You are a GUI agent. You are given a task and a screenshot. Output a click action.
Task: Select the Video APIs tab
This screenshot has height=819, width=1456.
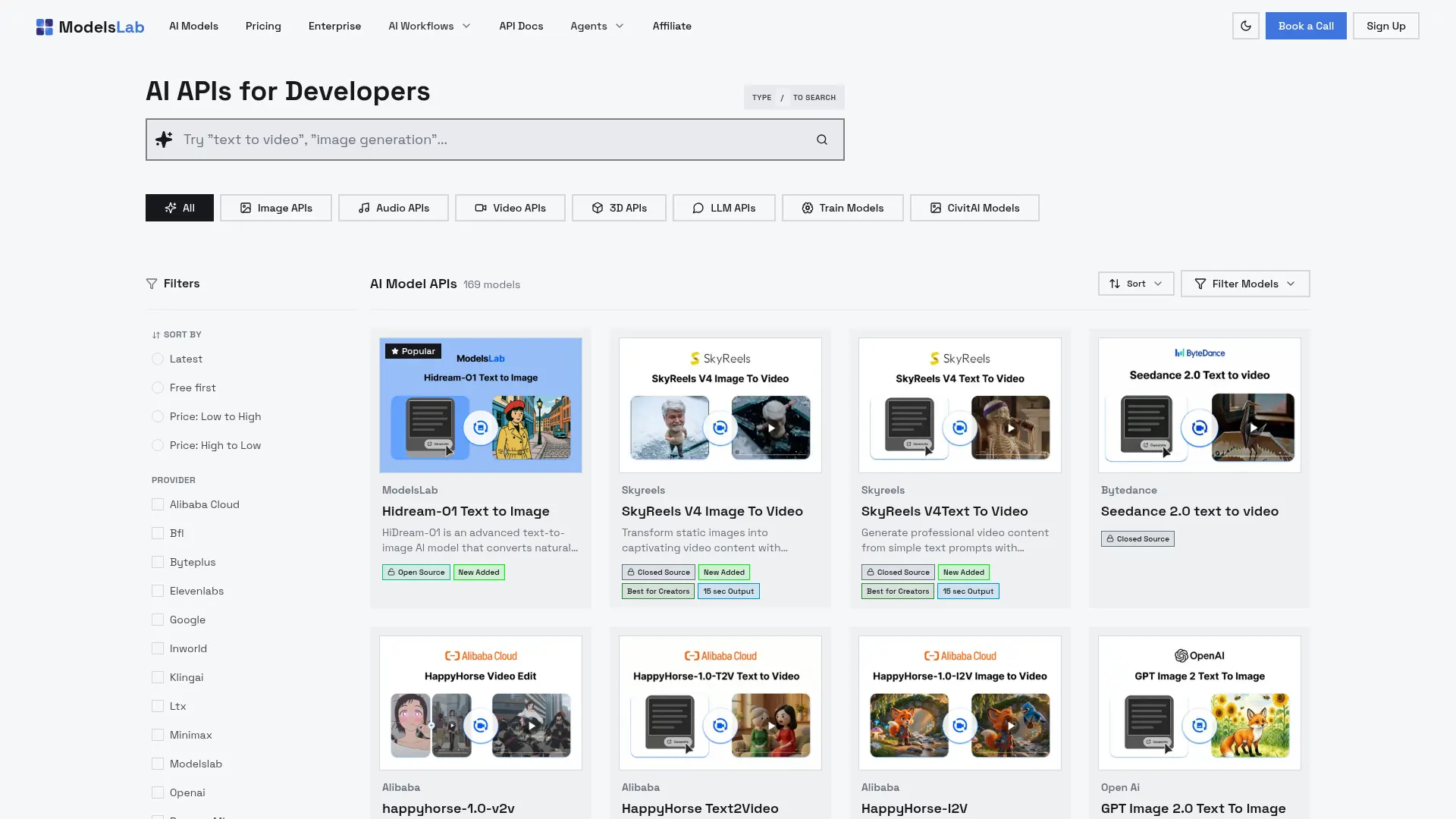[x=510, y=208]
